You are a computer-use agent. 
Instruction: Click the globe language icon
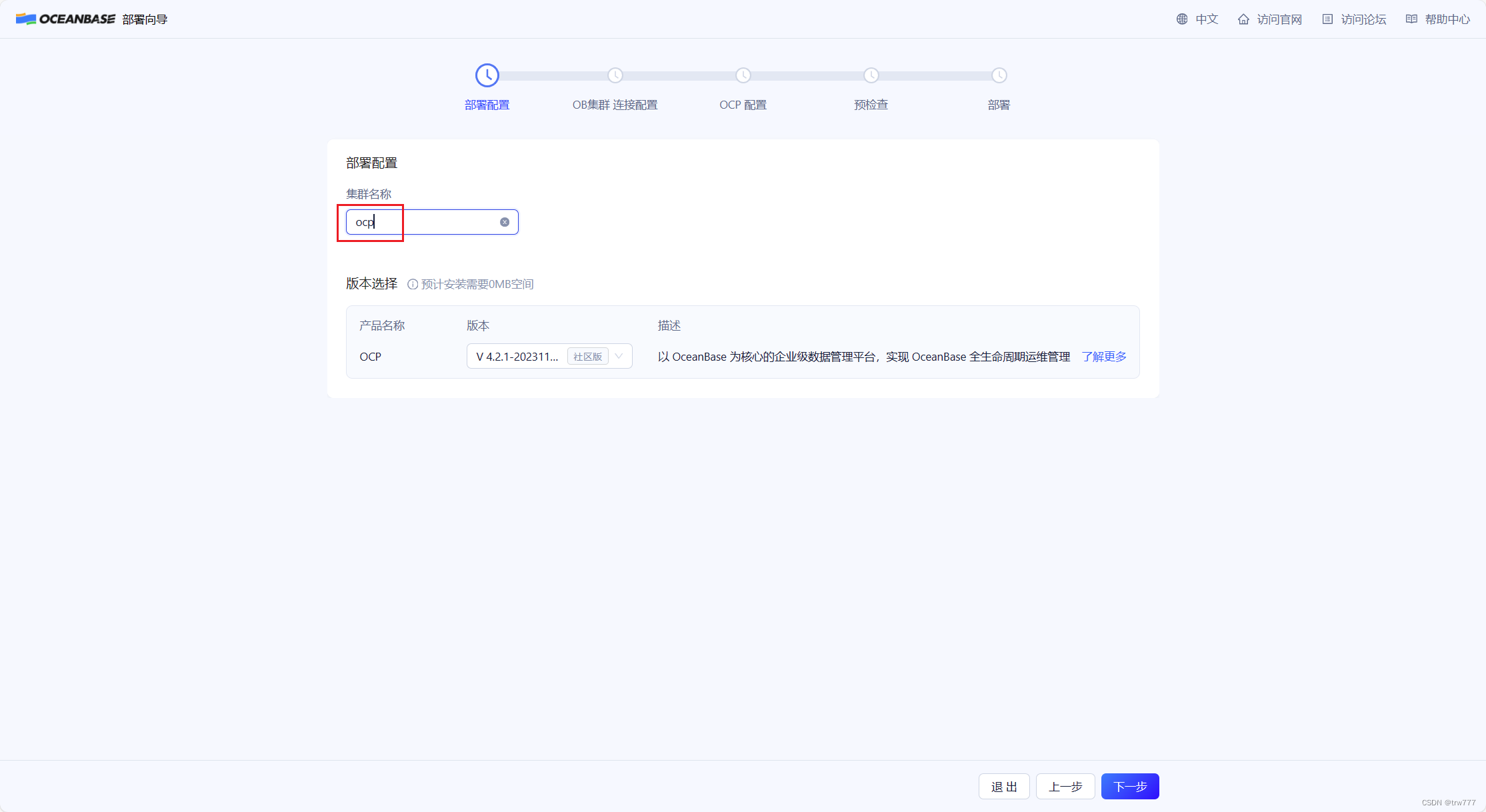(x=1182, y=19)
